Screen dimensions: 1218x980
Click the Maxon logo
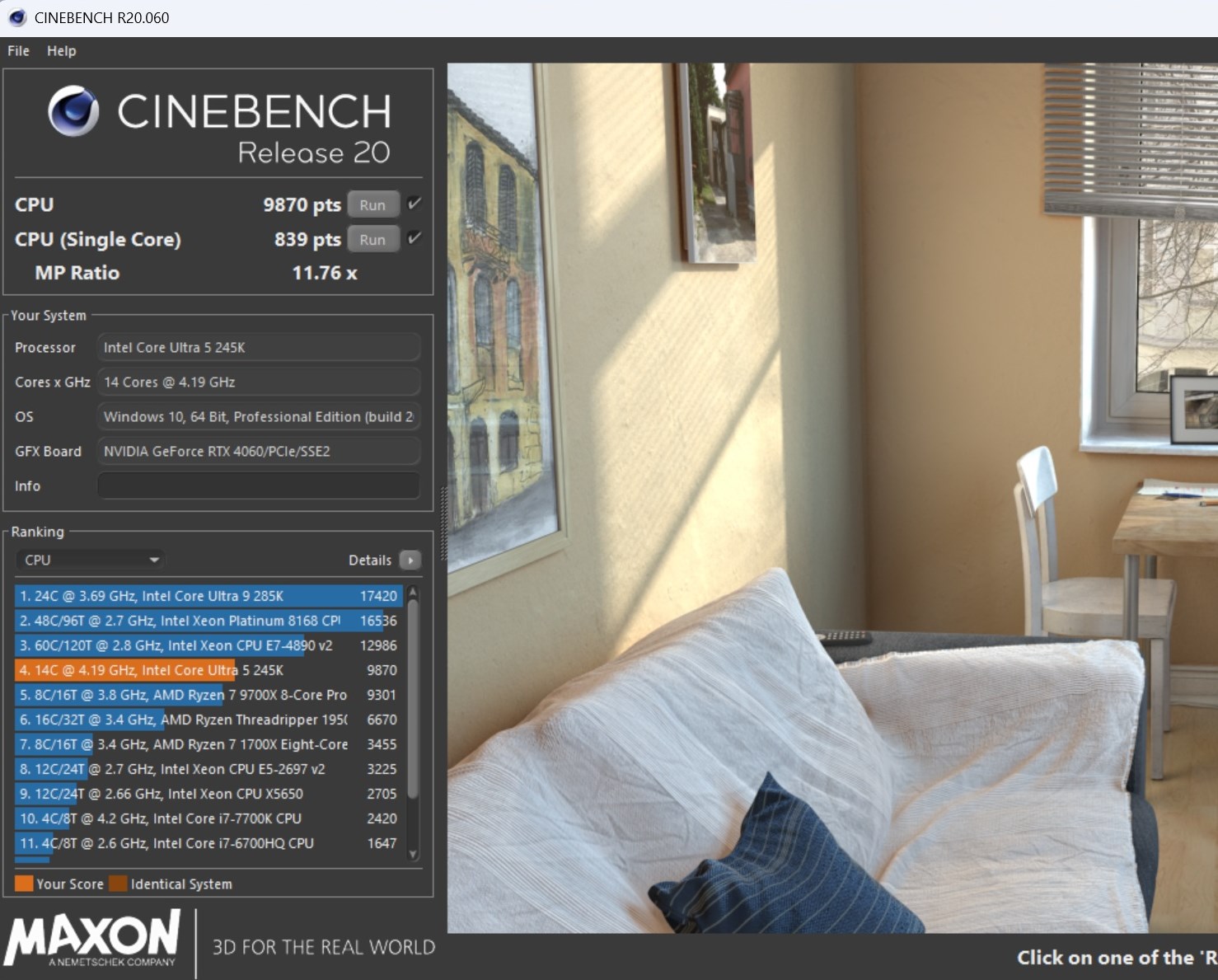(x=91, y=938)
